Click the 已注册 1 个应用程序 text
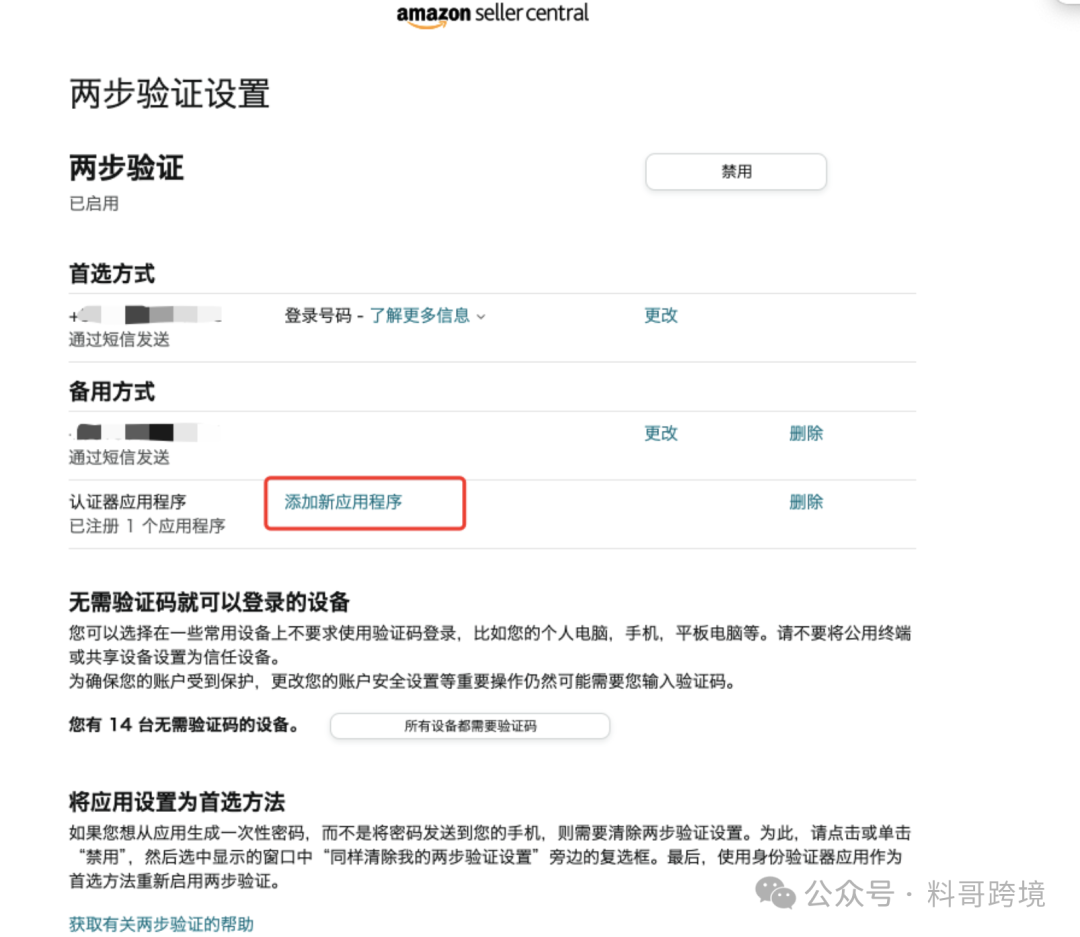Screen dimensions: 1080x937 (147, 526)
